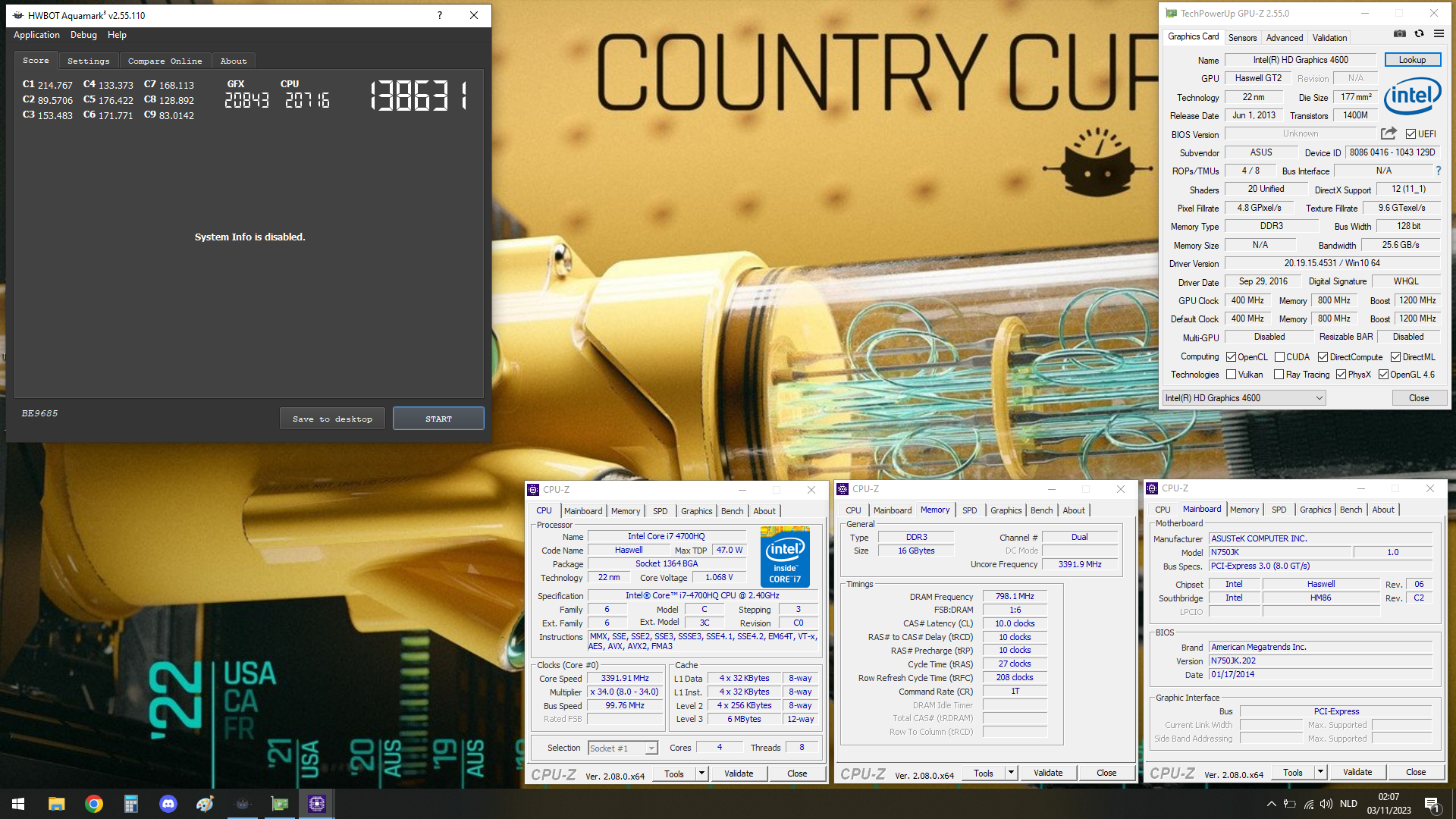This screenshot has width=1456, height=819.
Task: Click the BIOS export share icon in GPU-Z
Action: coord(1389,133)
